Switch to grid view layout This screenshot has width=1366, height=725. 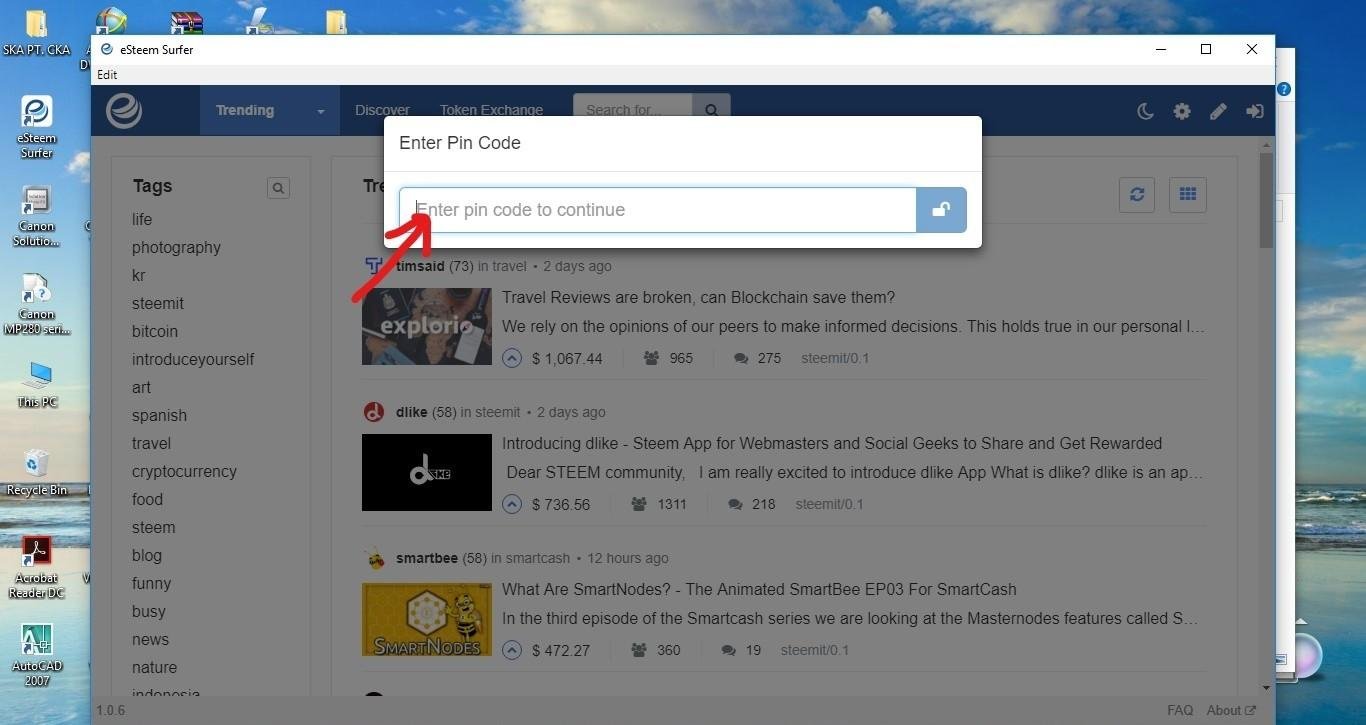pos(1188,194)
